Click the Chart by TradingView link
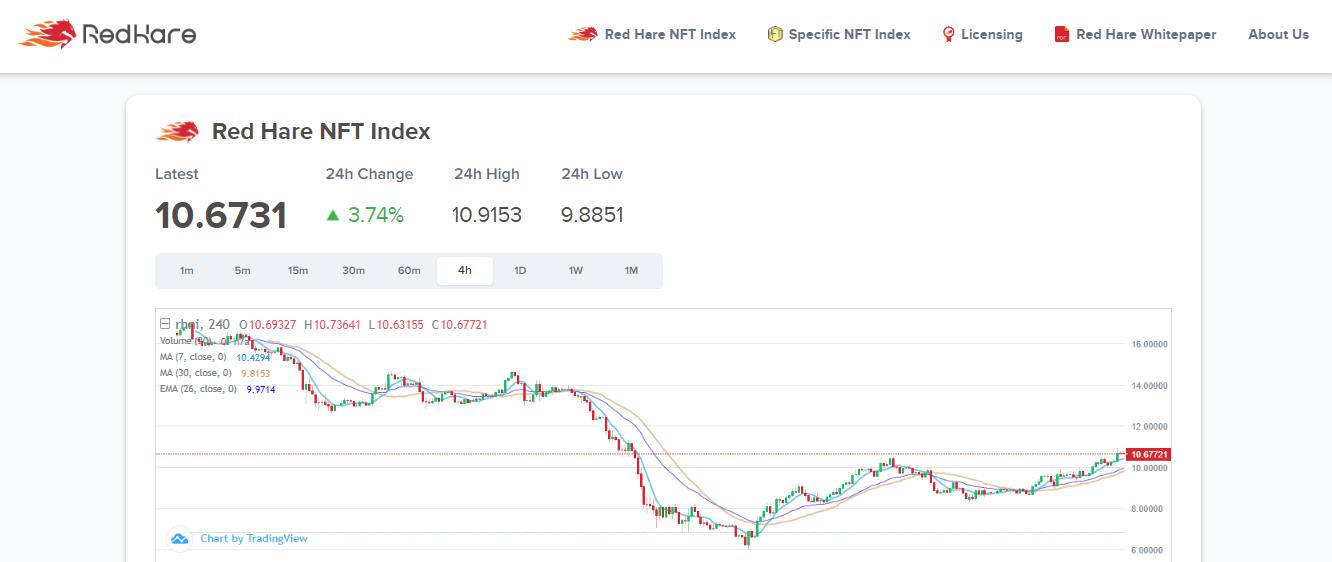The width and height of the screenshot is (1332, 562). click(254, 539)
